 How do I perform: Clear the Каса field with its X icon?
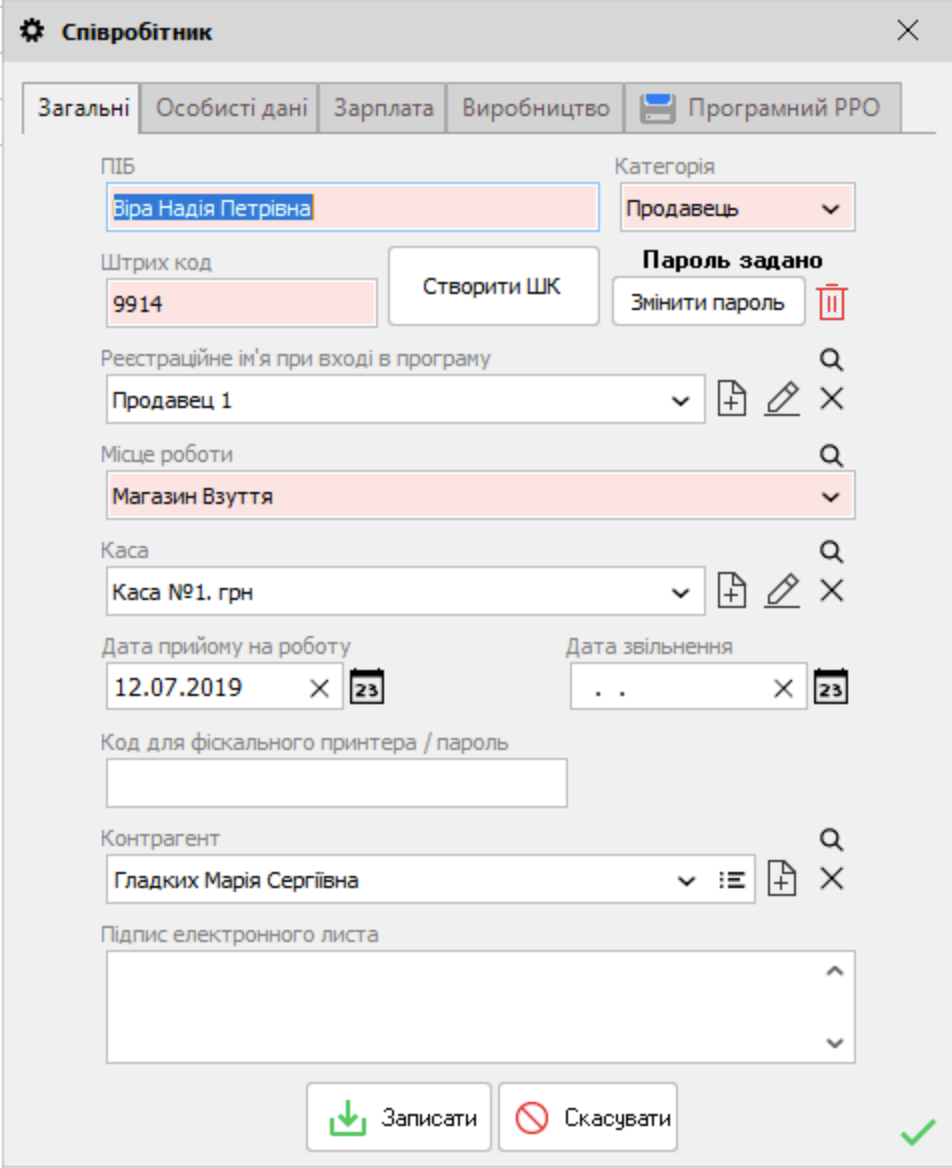(831, 591)
